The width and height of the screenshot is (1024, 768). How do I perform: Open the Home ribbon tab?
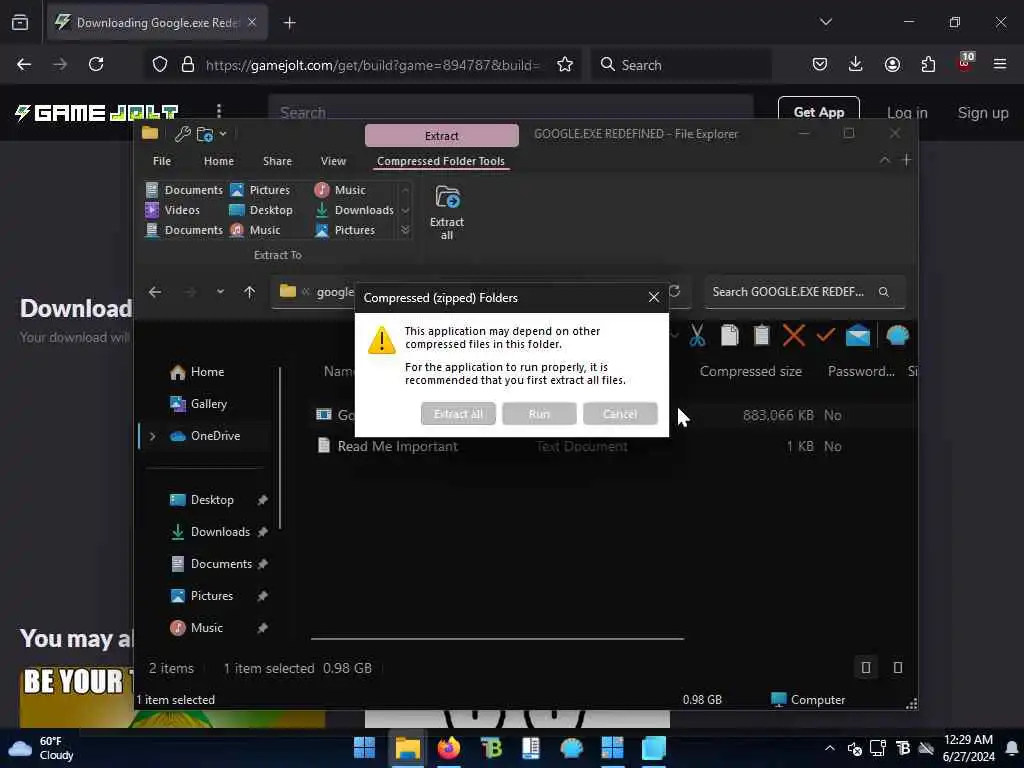tap(219, 161)
